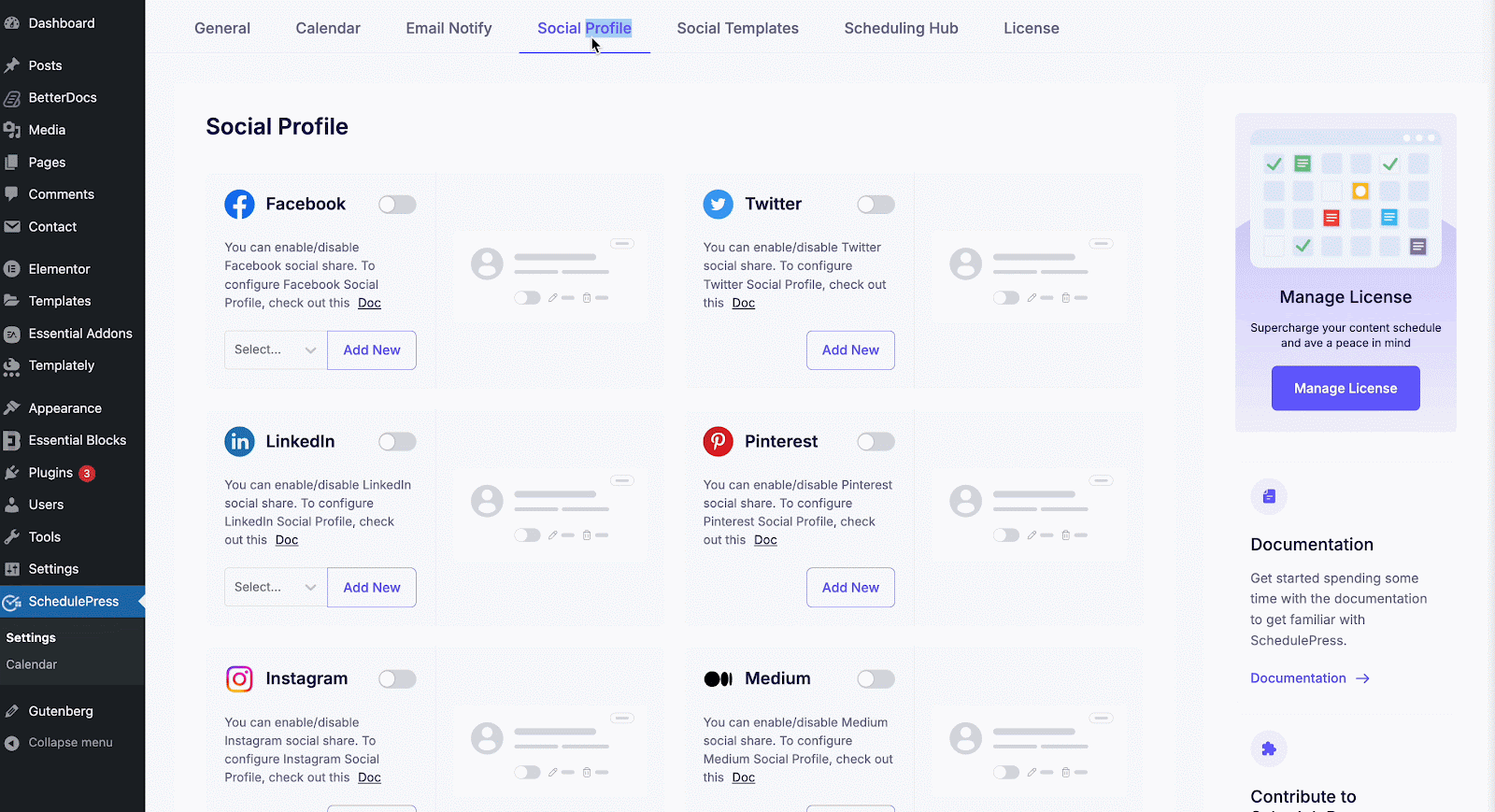This screenshot has width=1495, height=812.
Task: Switch to the Calendar tab
Action: pos(328,28)
